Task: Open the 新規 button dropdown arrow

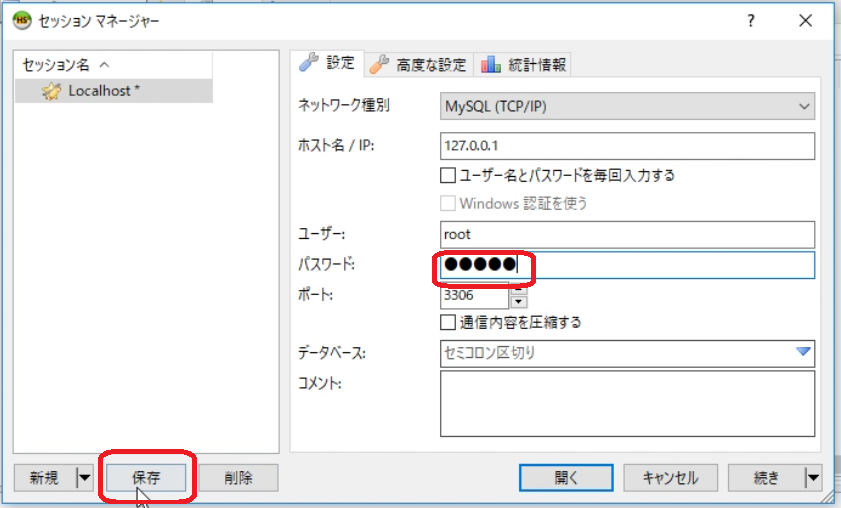Action: (85, 477)
